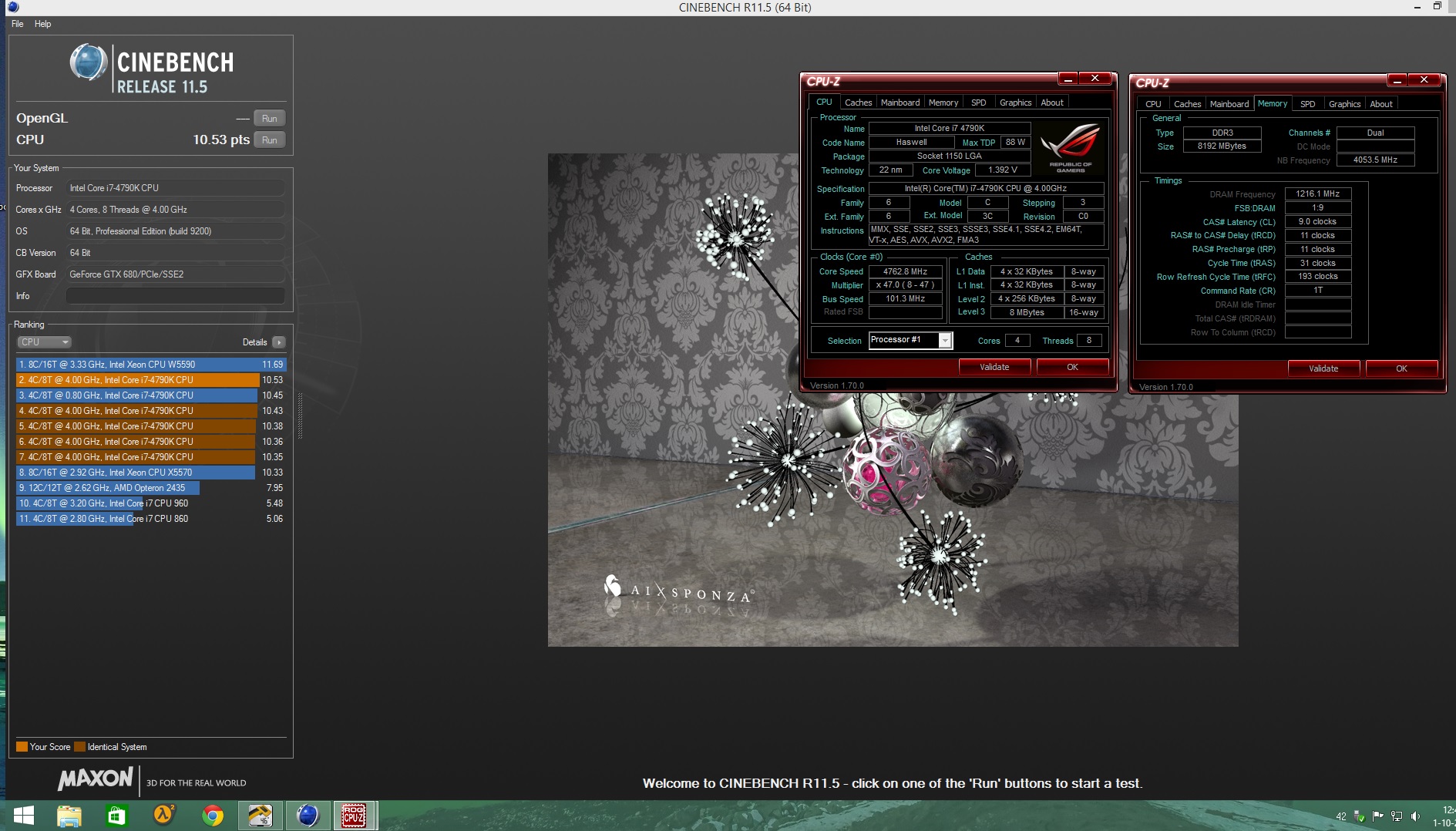Open the Action Center flag in the tray

click(1378, 816)
